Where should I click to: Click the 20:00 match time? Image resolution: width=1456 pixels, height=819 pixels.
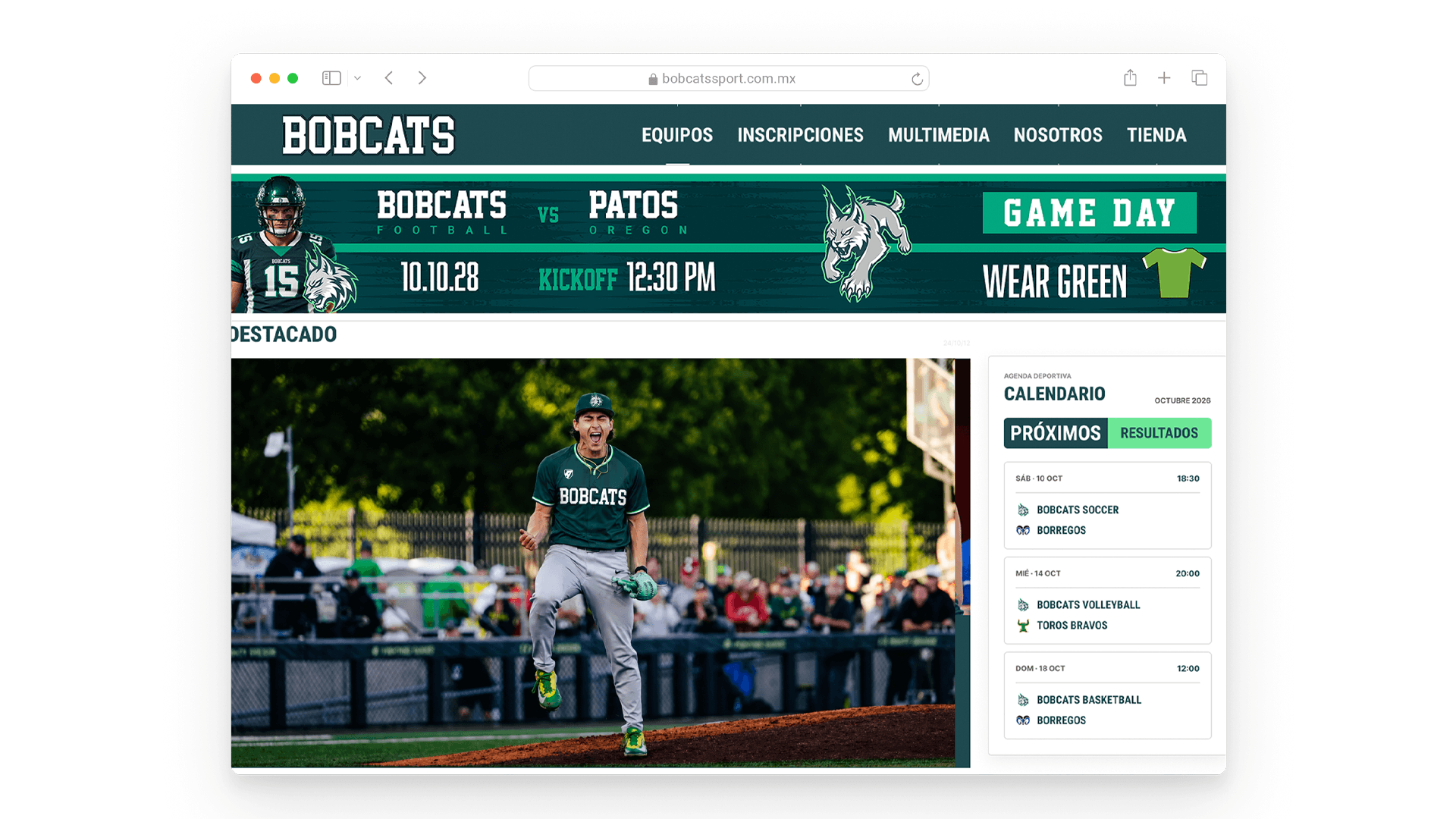[x=1188, y=573]
